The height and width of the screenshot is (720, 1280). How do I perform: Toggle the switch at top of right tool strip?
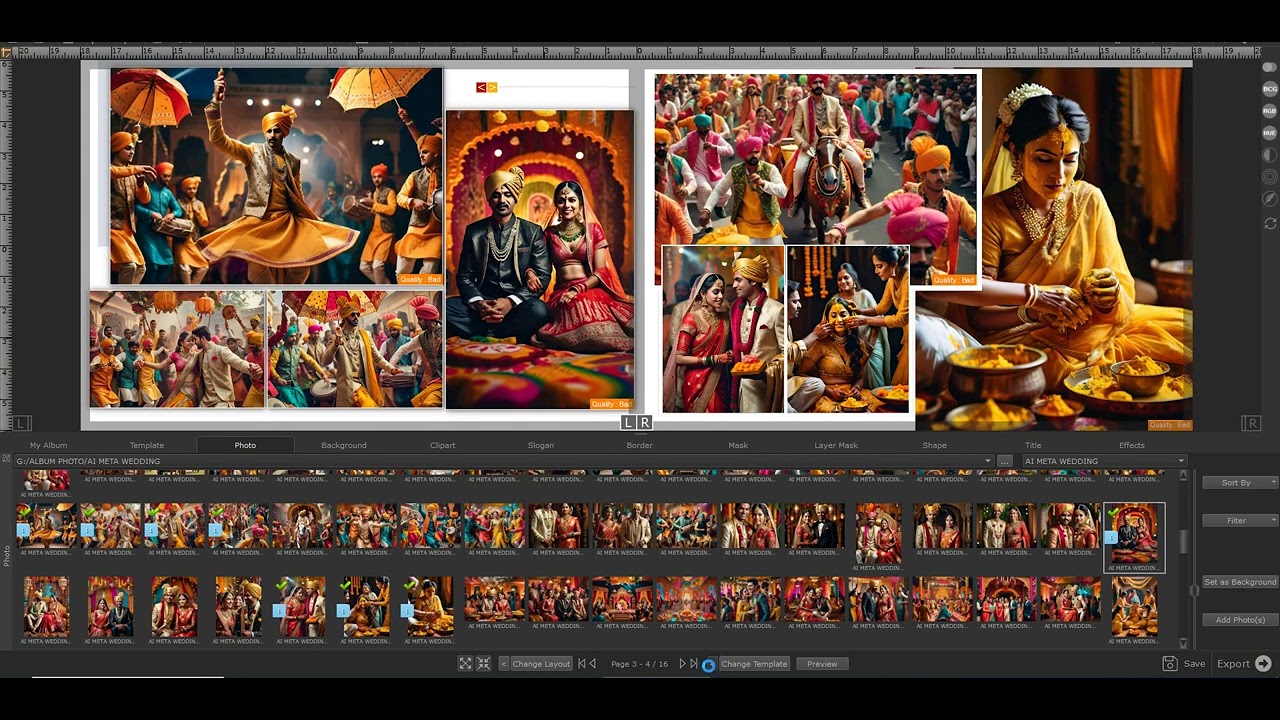(x=1270, y=67)
